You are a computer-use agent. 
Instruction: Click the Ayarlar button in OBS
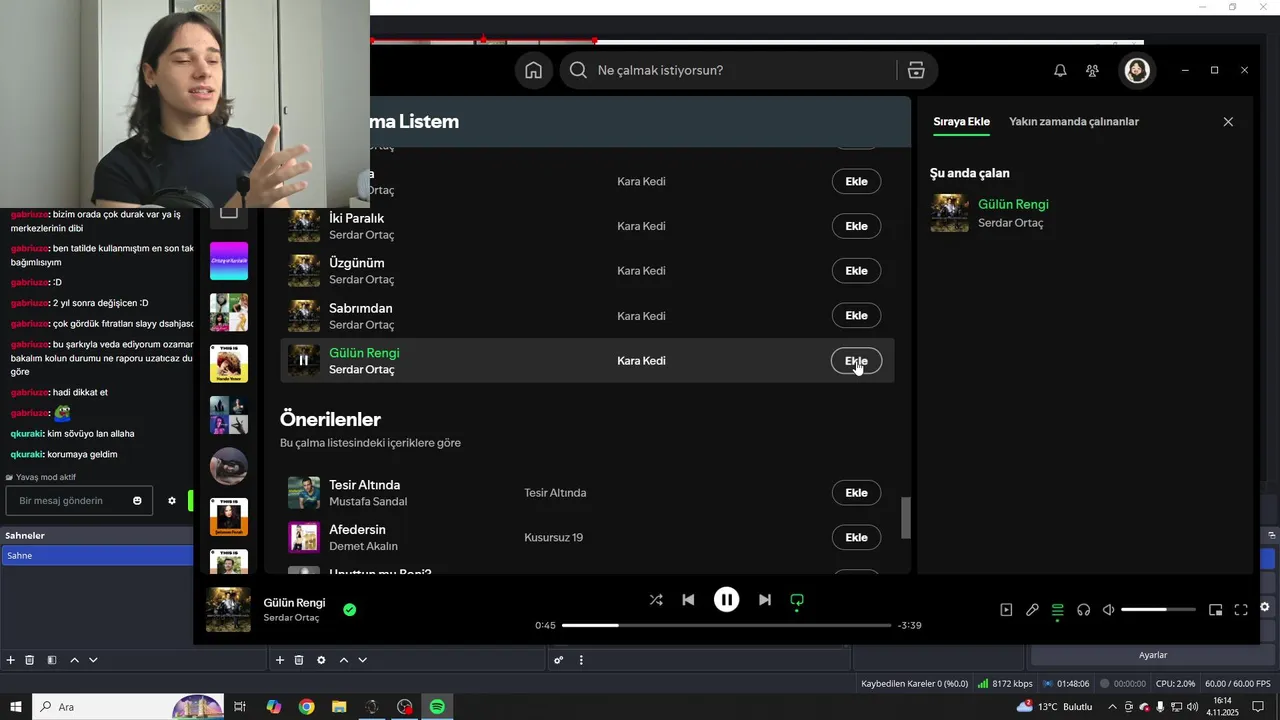pyautogui.click(x=1153, y=655)
